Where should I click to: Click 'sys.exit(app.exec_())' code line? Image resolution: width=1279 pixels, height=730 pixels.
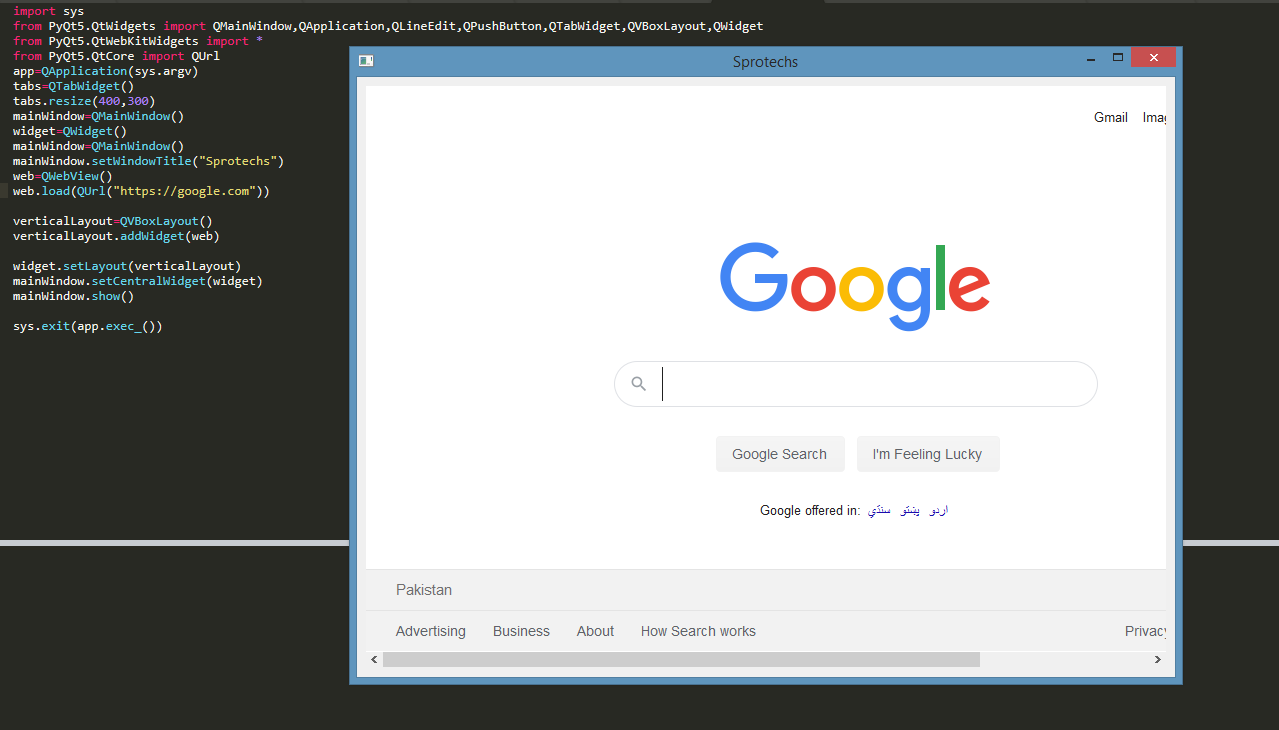pos(88,326)
